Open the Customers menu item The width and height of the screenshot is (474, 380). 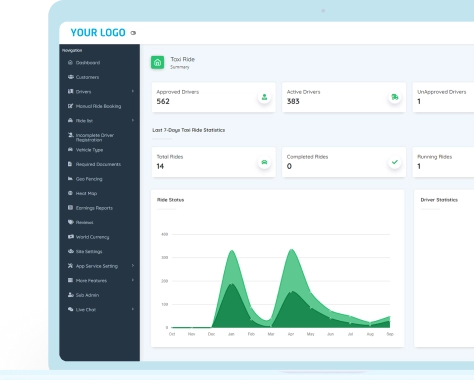(x=87, y=77)
